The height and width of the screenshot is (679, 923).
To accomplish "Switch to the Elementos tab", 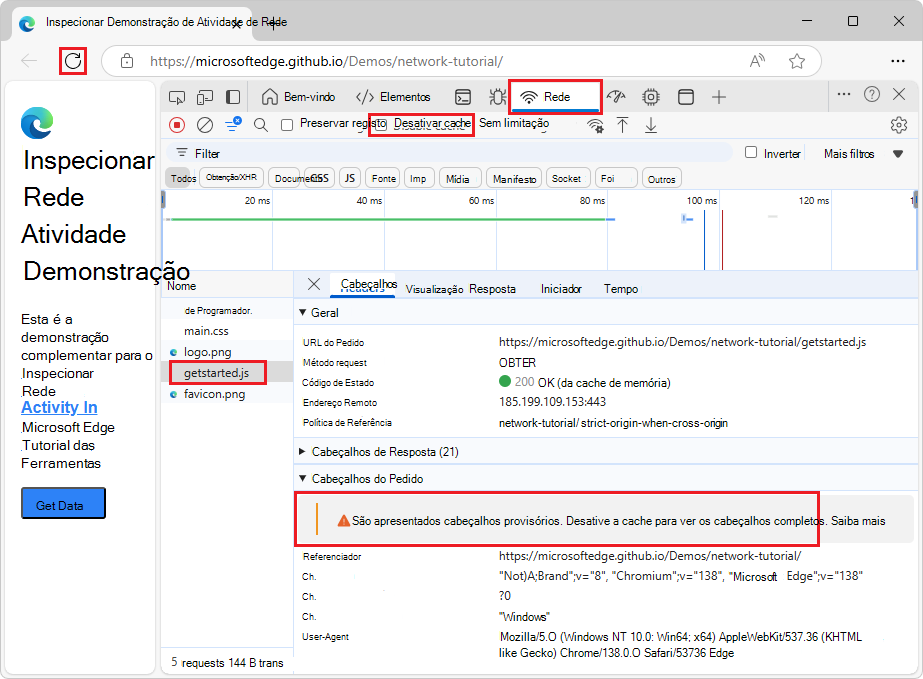I will (393, 97).
